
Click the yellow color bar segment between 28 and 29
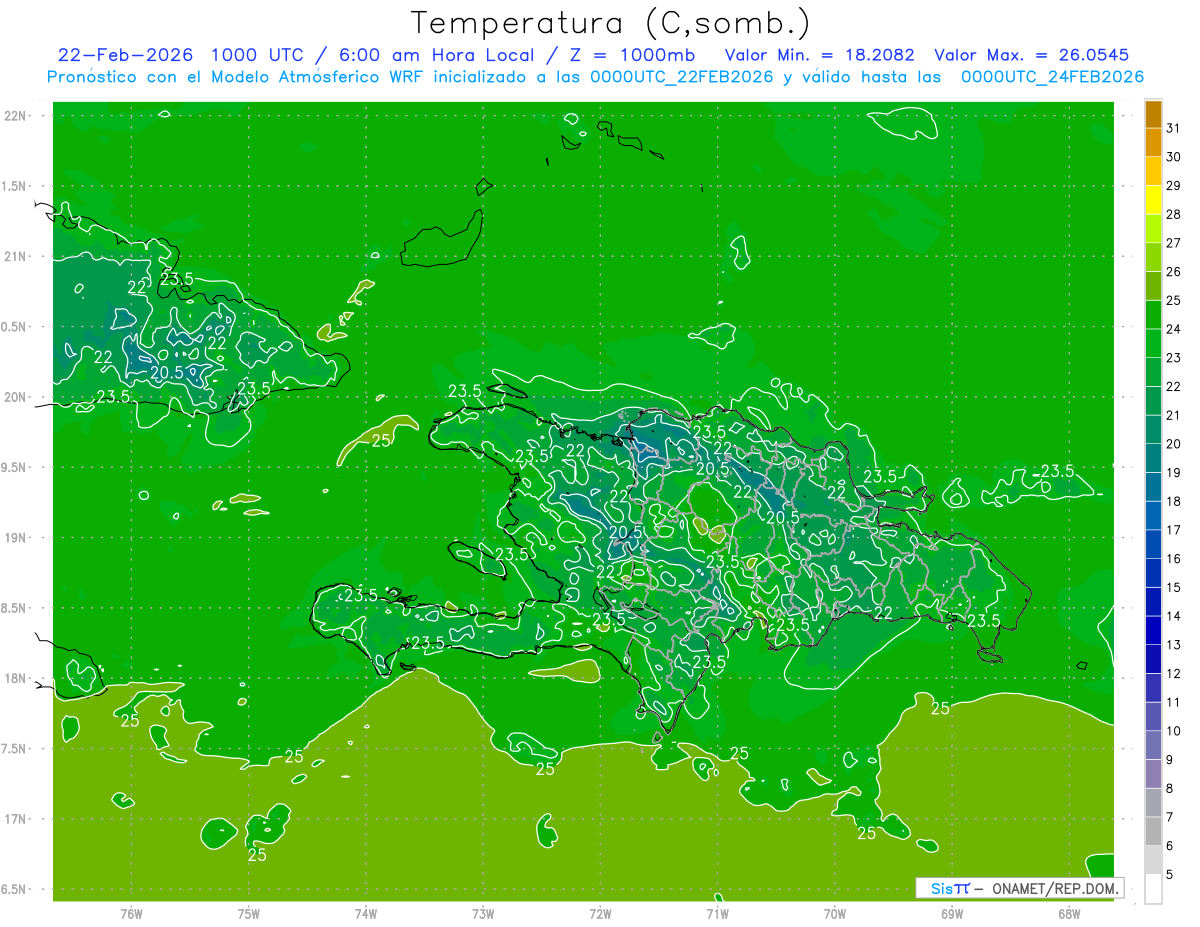[1153, 200]
